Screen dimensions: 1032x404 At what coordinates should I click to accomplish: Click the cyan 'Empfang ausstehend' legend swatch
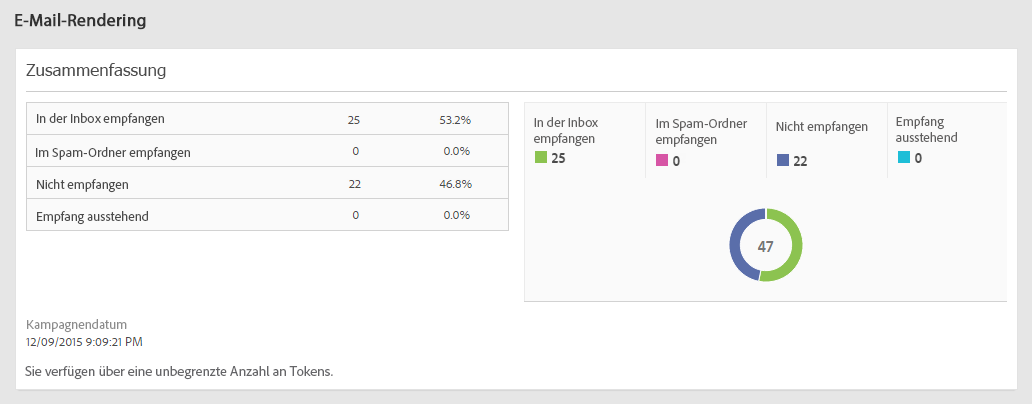pos(903,157)
